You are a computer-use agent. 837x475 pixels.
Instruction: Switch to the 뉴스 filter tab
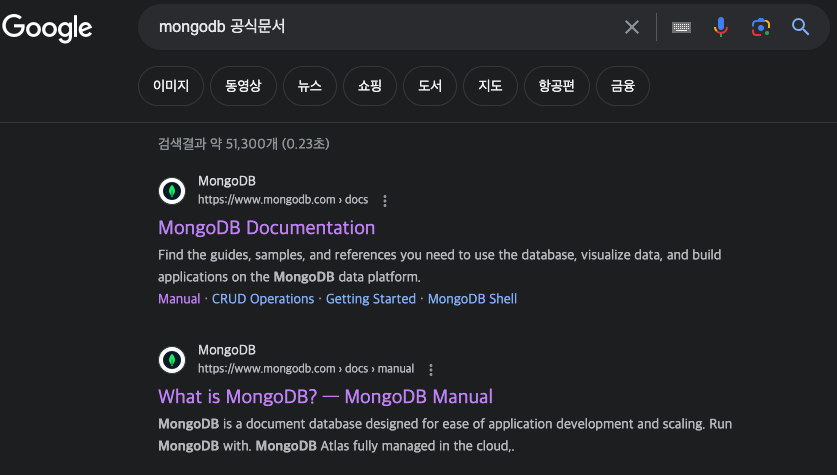pos(310,86)
